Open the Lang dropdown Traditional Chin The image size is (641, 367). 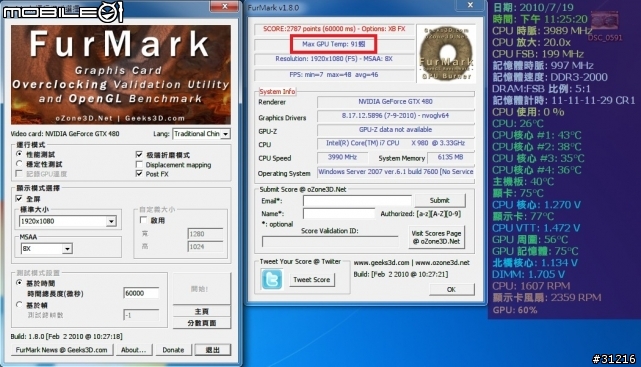click(x=201, y=134)
